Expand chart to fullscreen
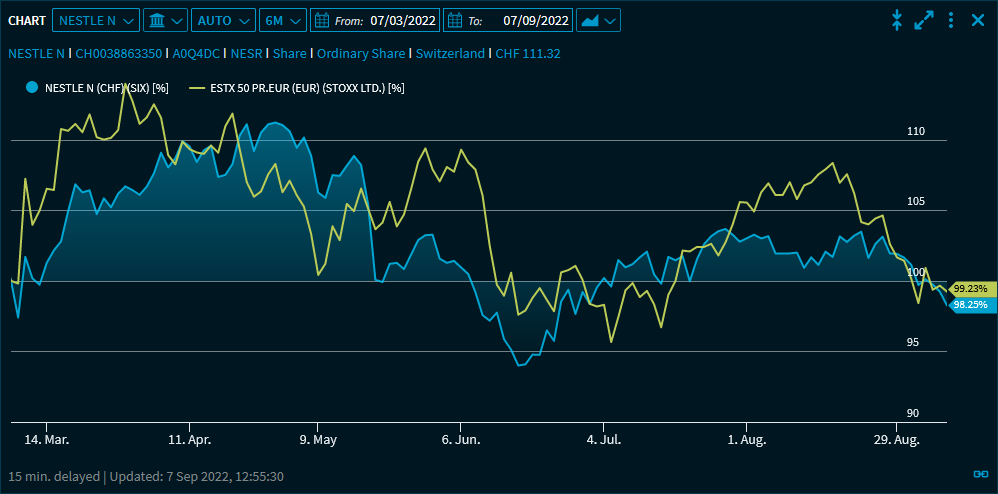This screenshot has height=494, width=998. [x=924, y=20]
